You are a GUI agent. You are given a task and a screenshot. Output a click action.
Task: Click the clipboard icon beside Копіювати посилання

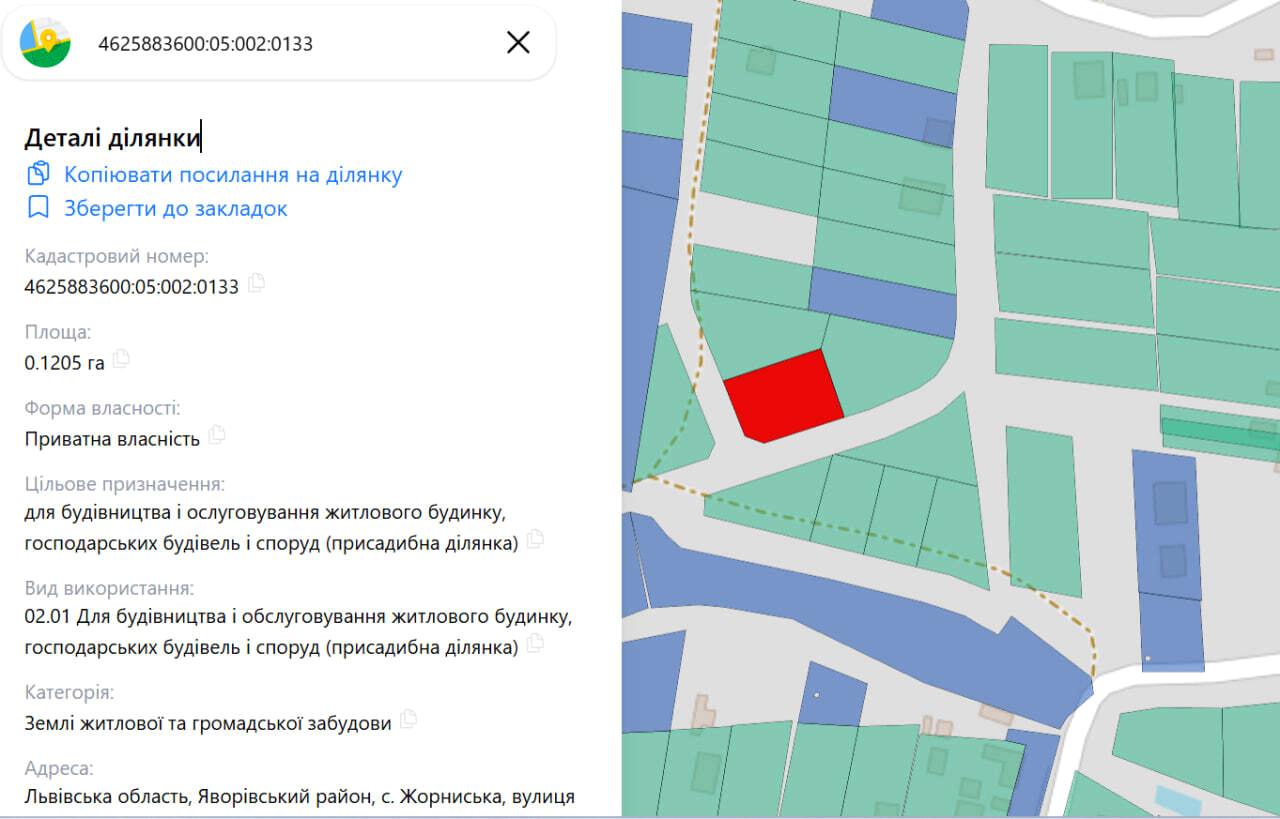38,174
